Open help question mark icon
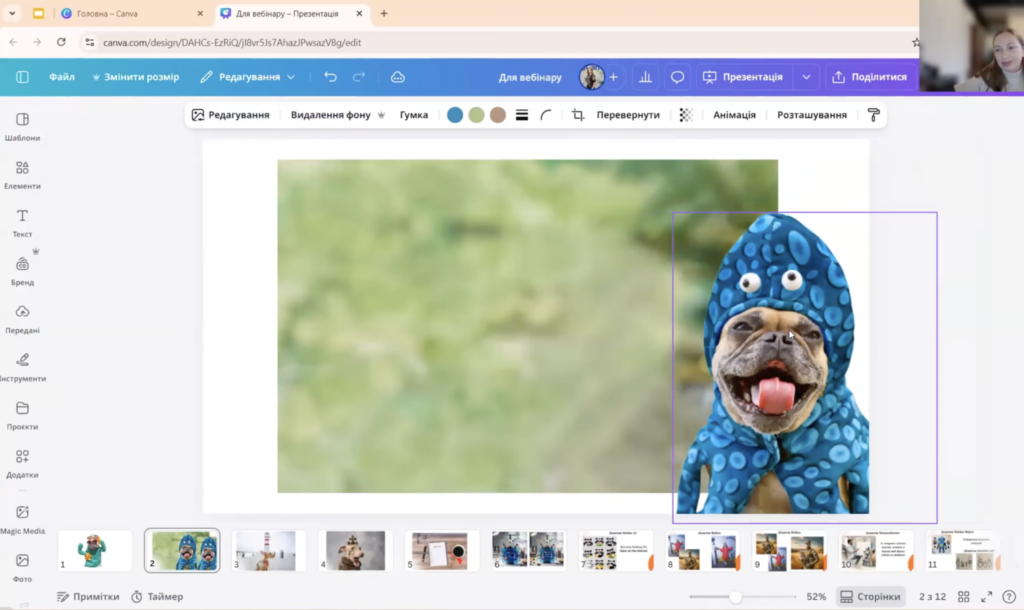 [1009, 597]
